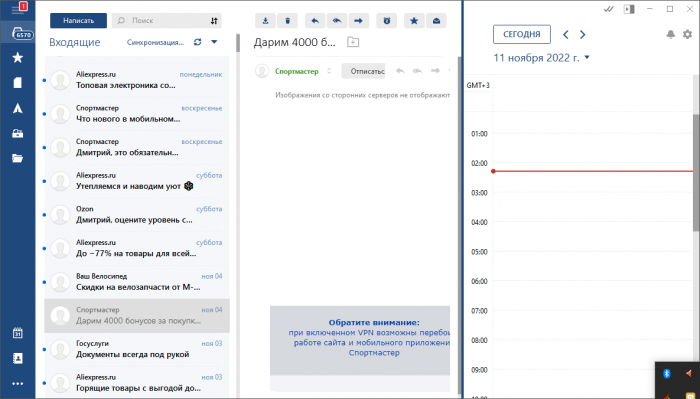Screen dimensions: 700x399
Task: Open the unified inbox showing 6570 count
Action: [x=18, y=33]
